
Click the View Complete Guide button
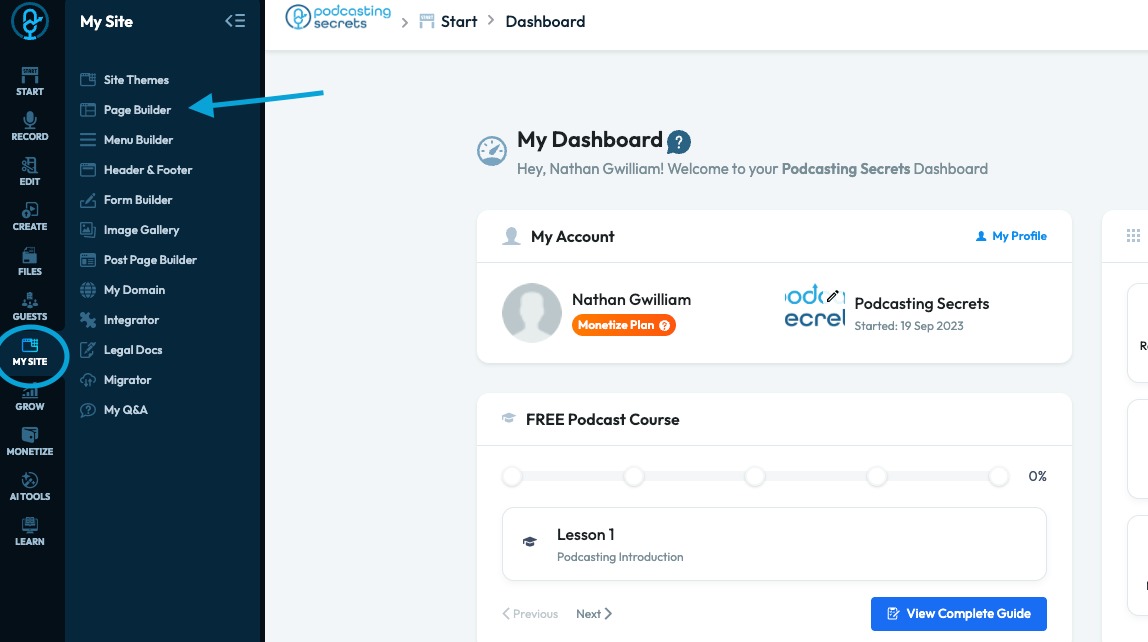958,613
